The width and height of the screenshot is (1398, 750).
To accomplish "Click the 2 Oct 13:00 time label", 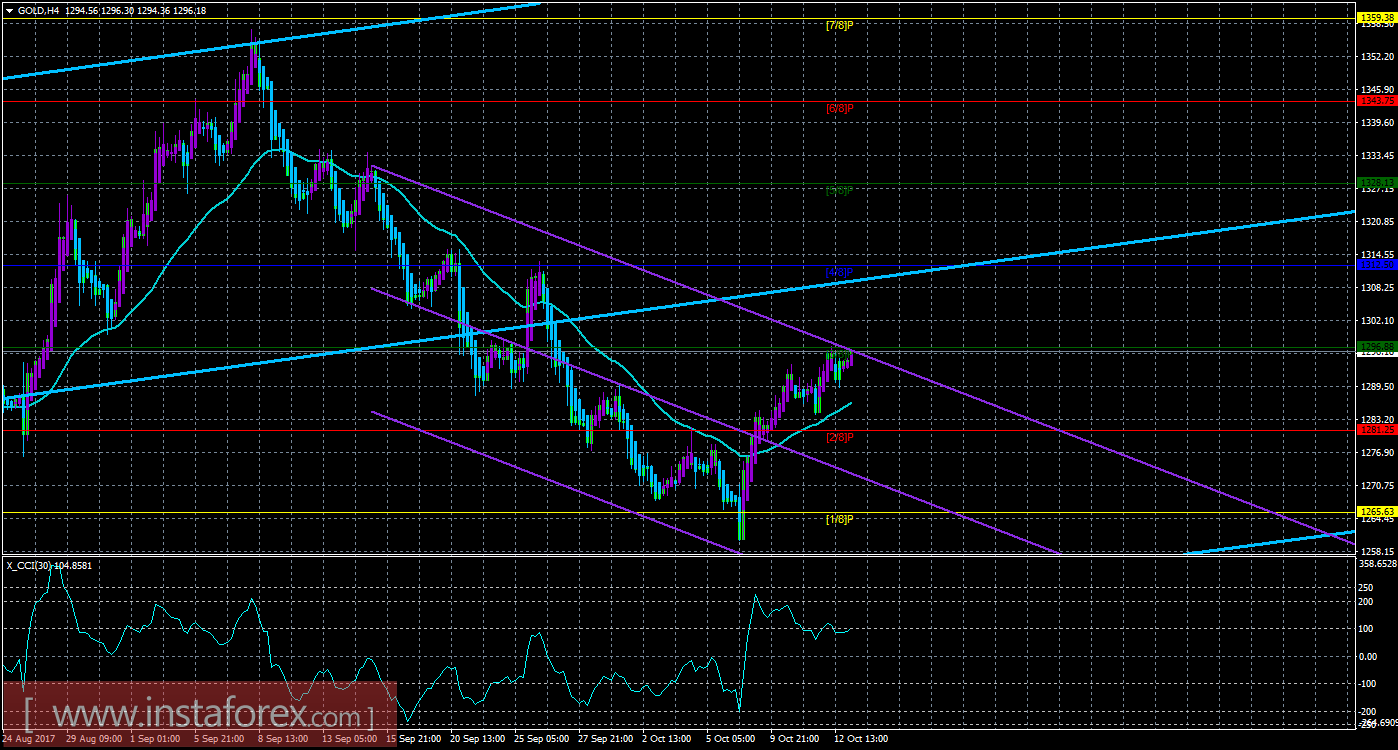I will tap(668, 739).
